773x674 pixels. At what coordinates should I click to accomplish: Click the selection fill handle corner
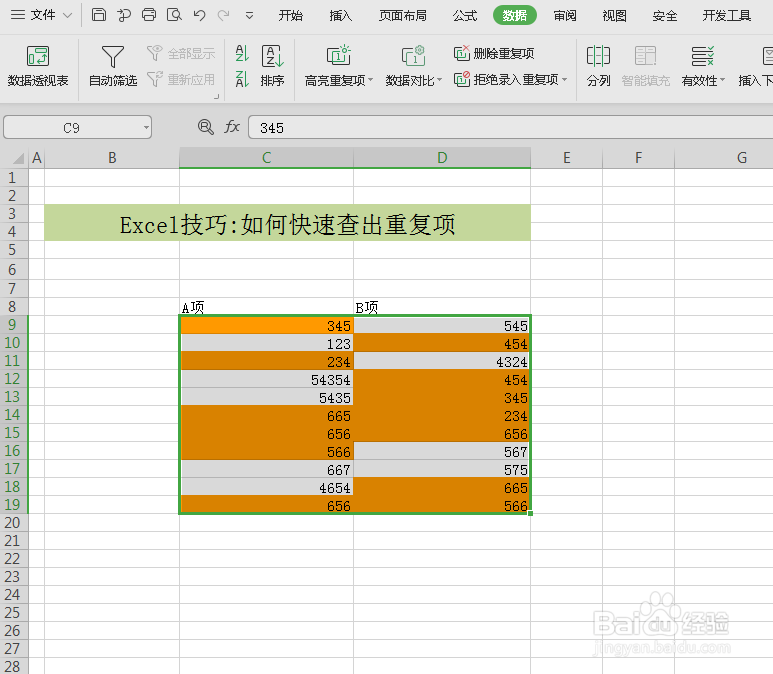click(530, 514)
